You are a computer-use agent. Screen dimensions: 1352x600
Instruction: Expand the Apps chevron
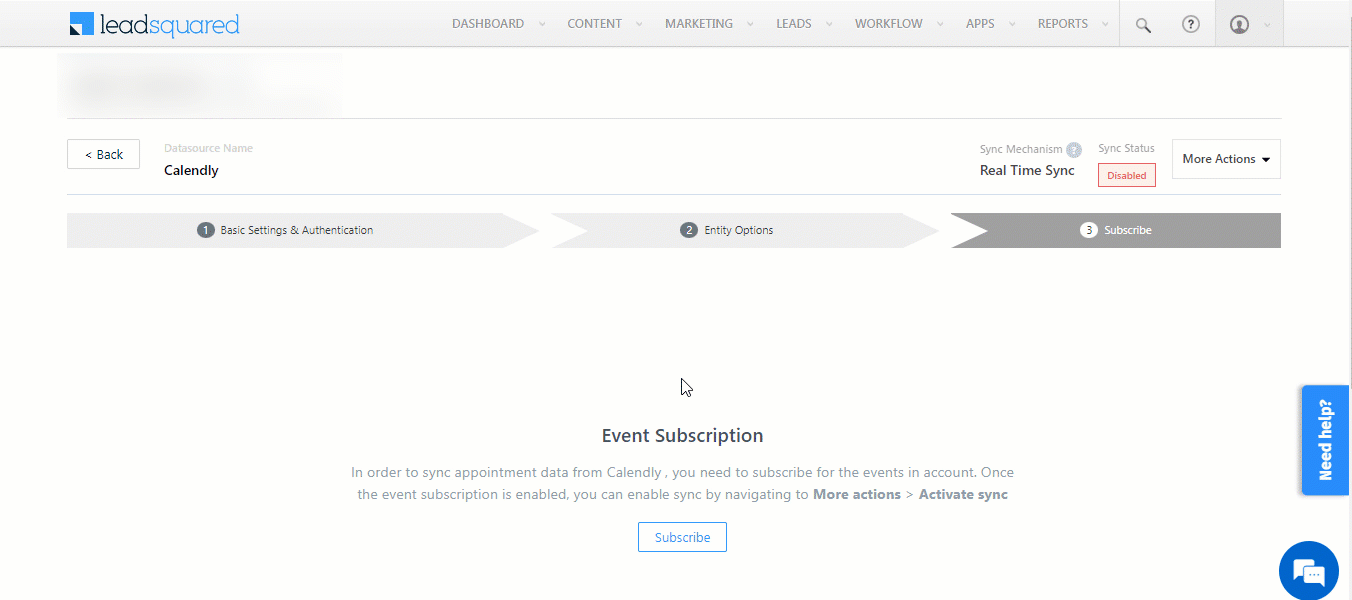click(1013, 24)
